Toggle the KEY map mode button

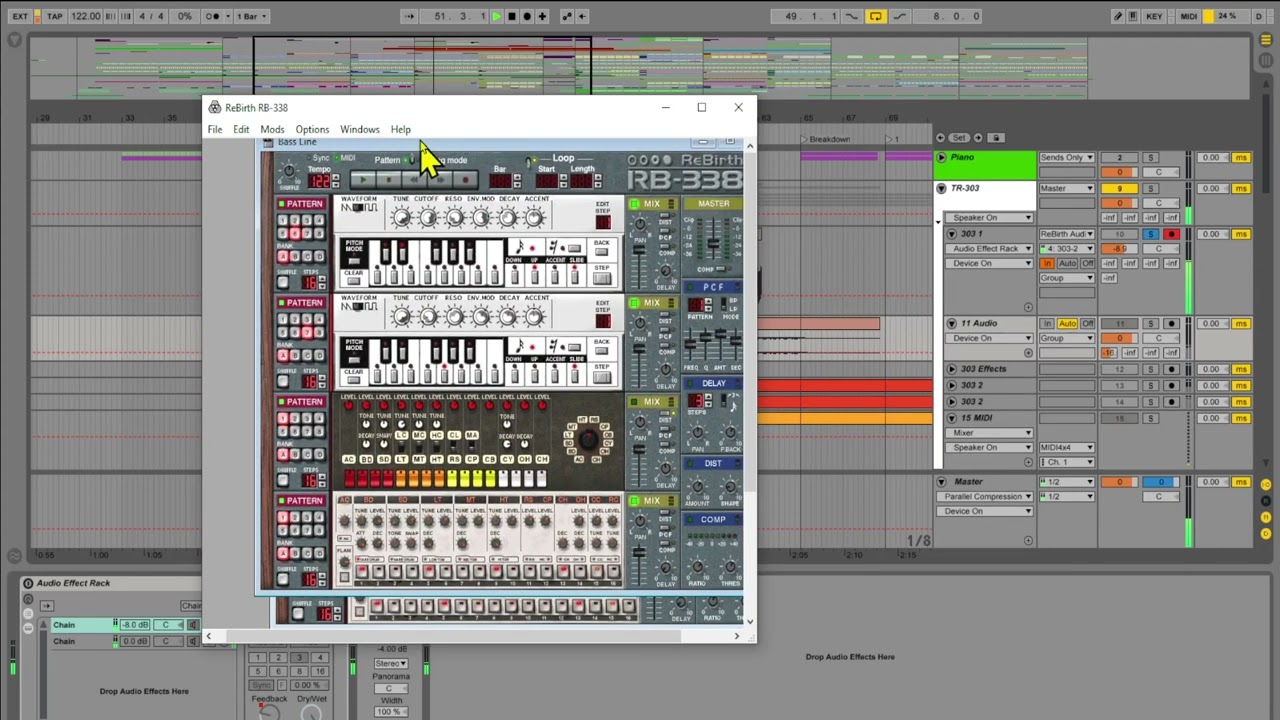tap(1155, 16)
